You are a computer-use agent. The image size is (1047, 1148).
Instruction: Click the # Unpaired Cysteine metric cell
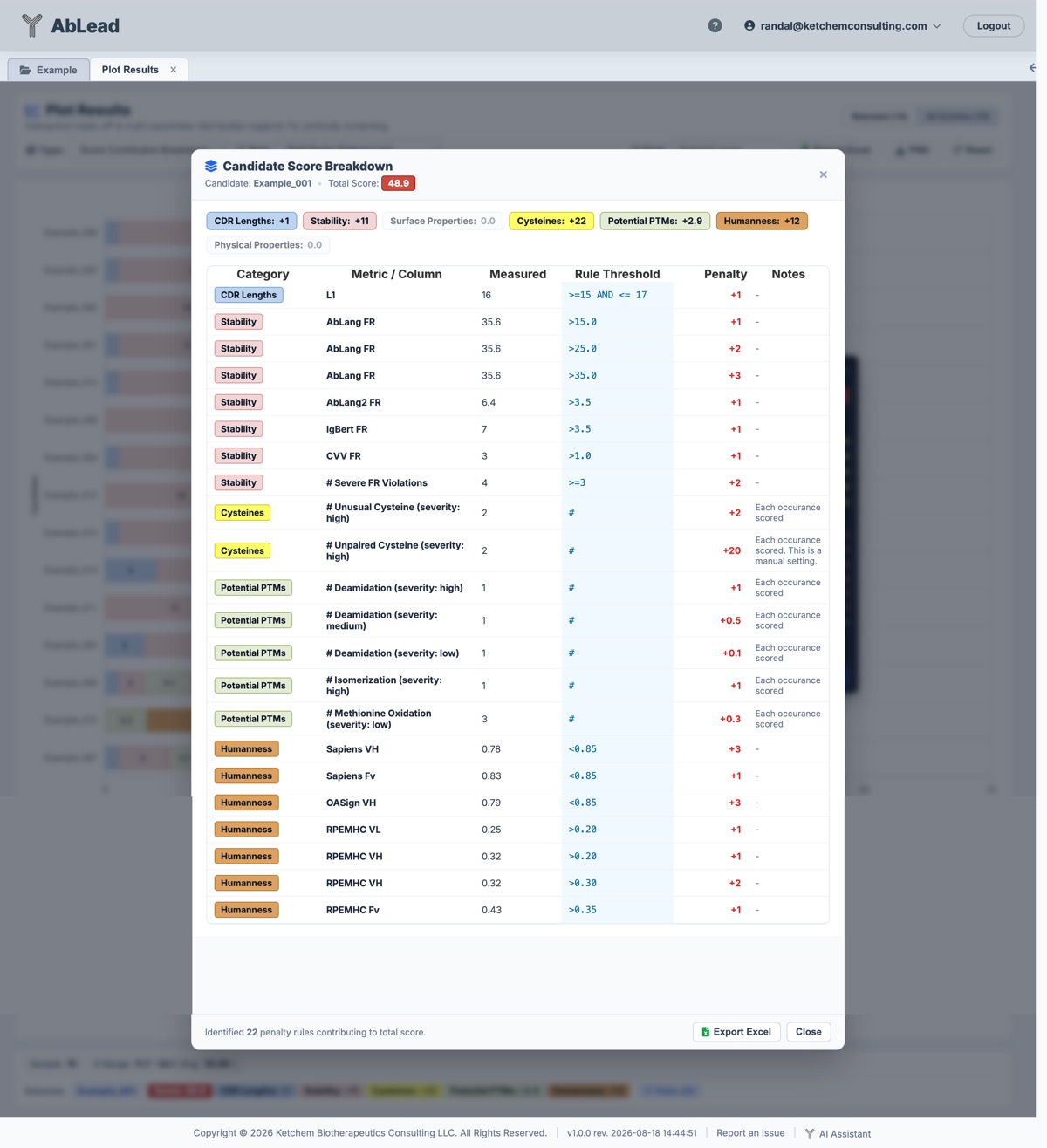click(395, 550)
